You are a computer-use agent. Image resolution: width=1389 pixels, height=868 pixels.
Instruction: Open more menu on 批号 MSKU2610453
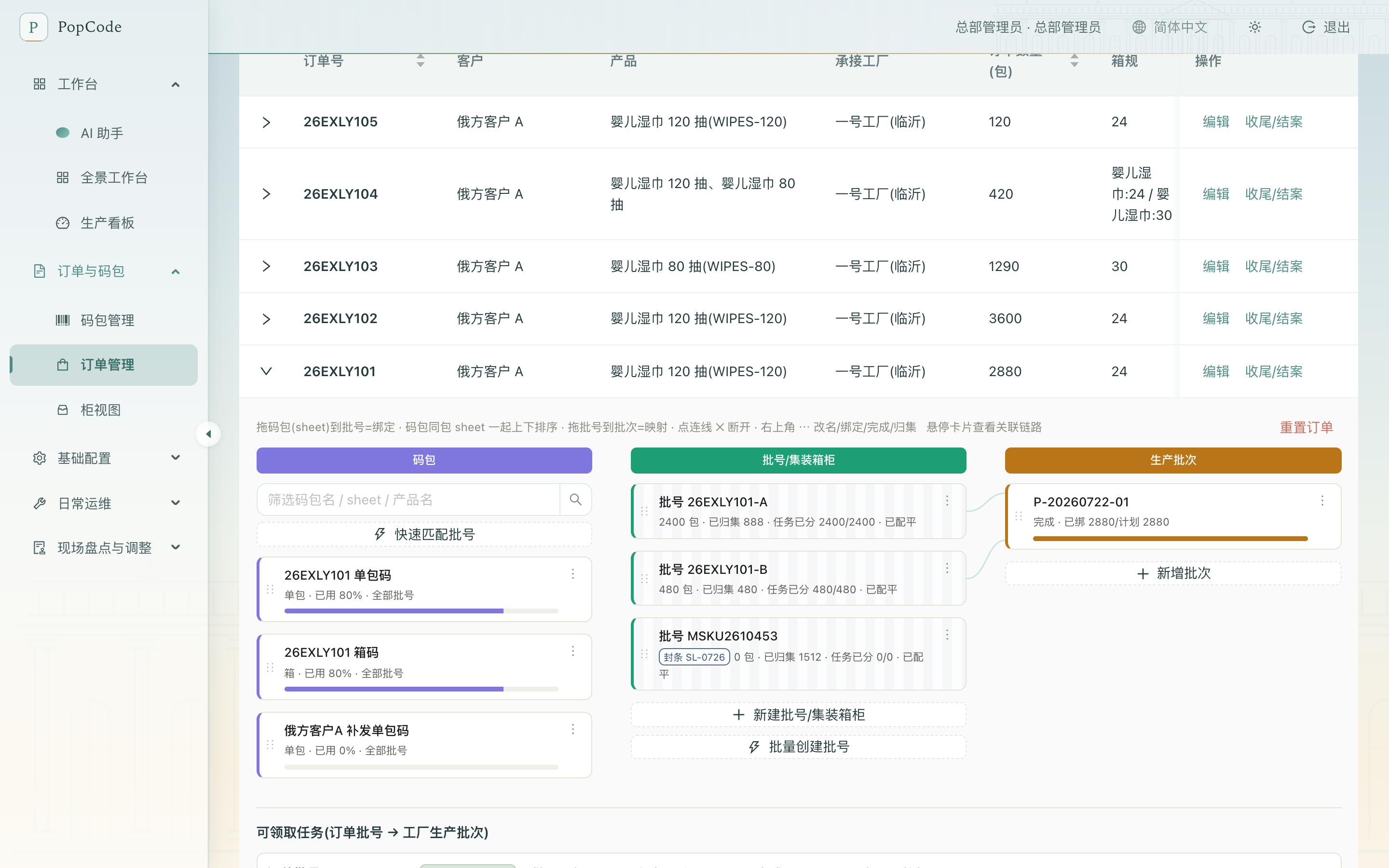(x=947, y=635)
